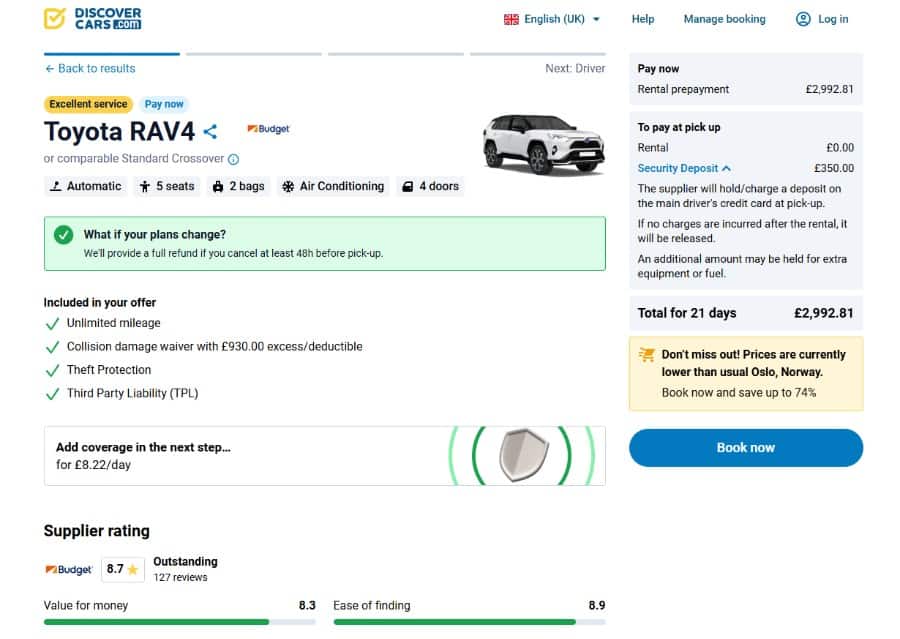Click the user profile icon

[803, 19]
